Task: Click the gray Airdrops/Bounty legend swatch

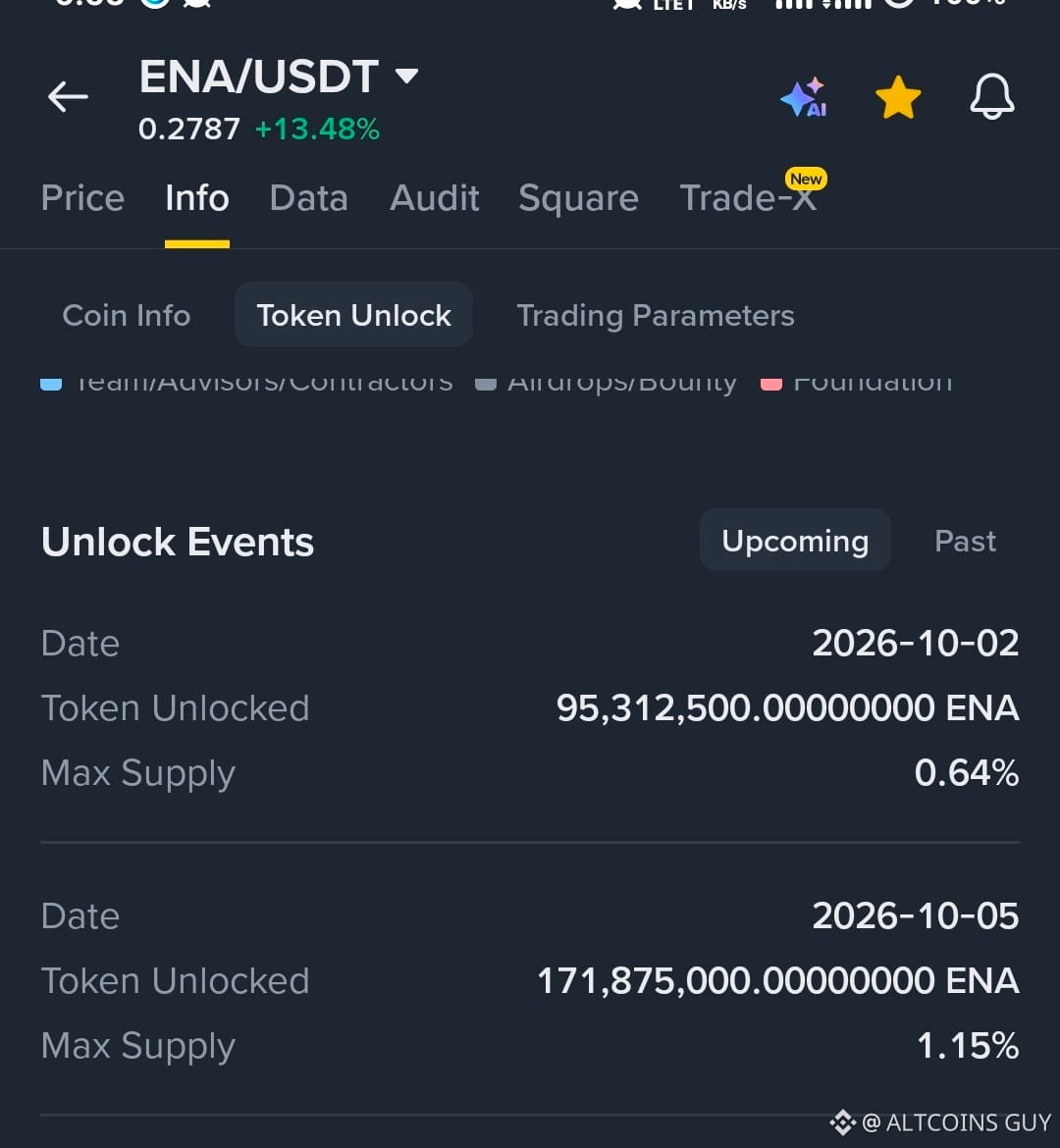Action: [x=486, y=384]
